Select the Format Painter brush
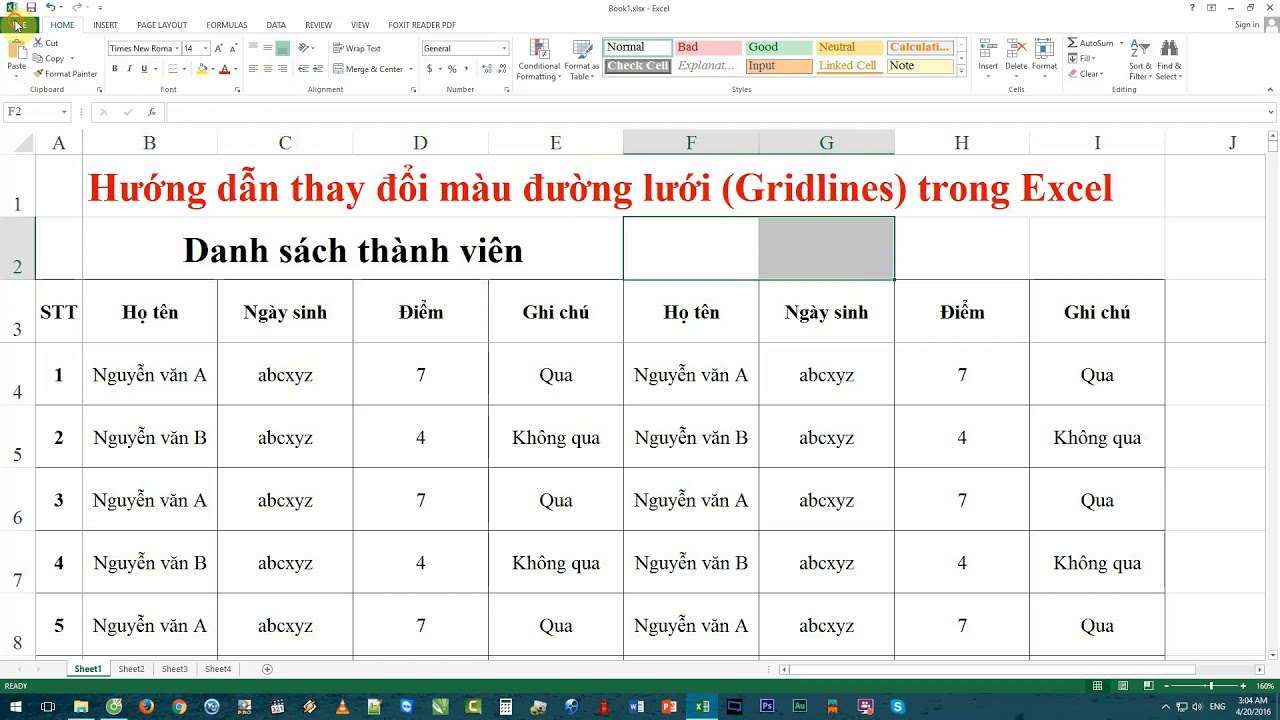This screenshot has width=1280, height=720. coord(38,74)
